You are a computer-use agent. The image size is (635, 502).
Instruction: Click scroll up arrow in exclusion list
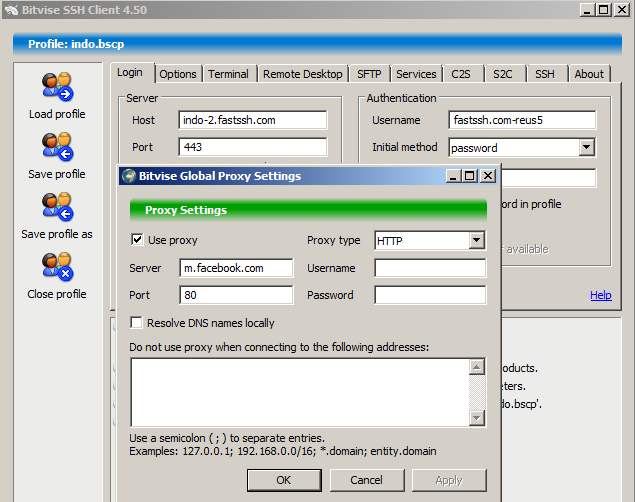pyautogui.click(x=477, y=367)
